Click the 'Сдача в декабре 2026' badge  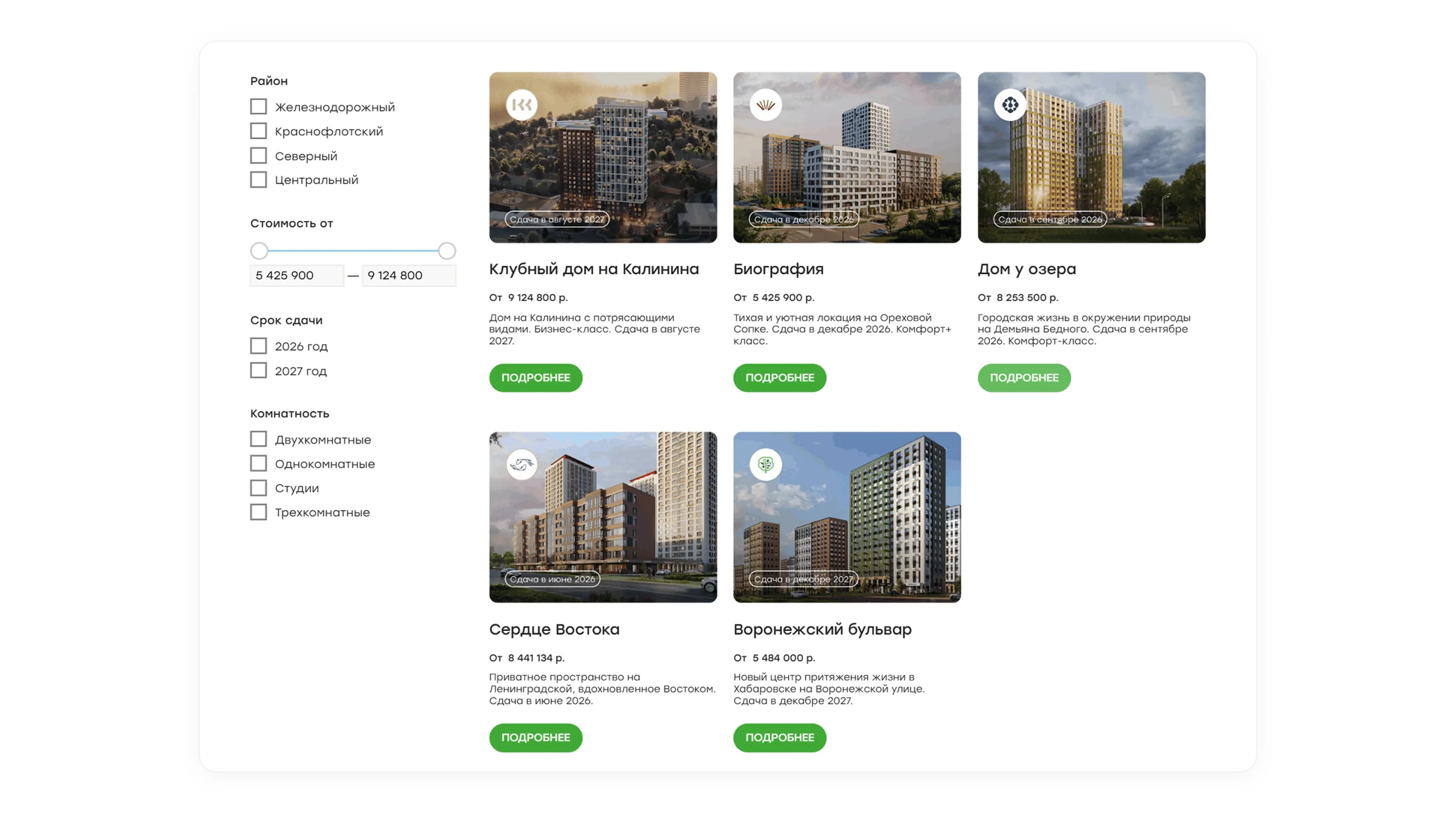click(804, 219)
